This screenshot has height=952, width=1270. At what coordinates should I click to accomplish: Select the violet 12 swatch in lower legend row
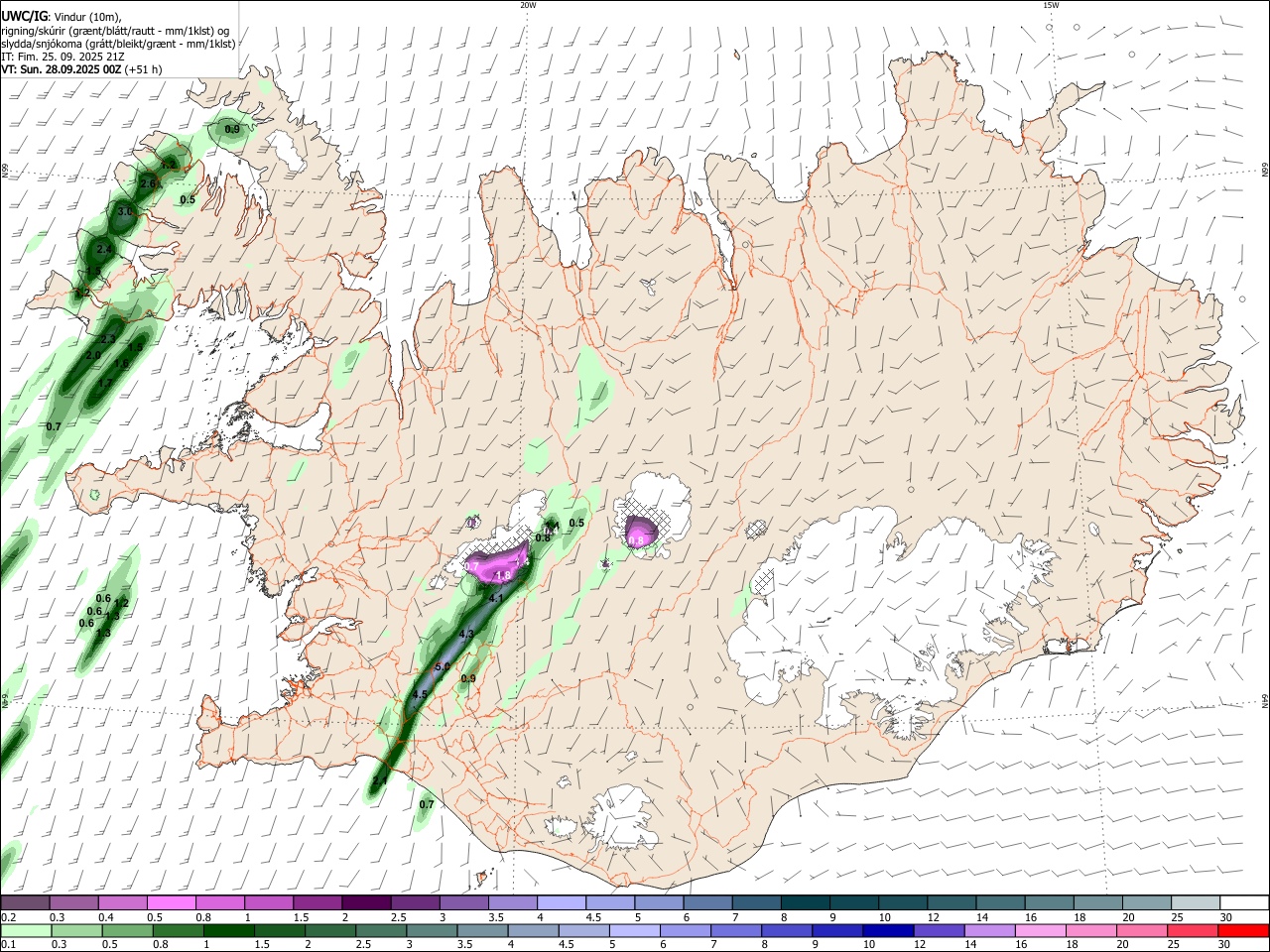(x=940, y=930)
